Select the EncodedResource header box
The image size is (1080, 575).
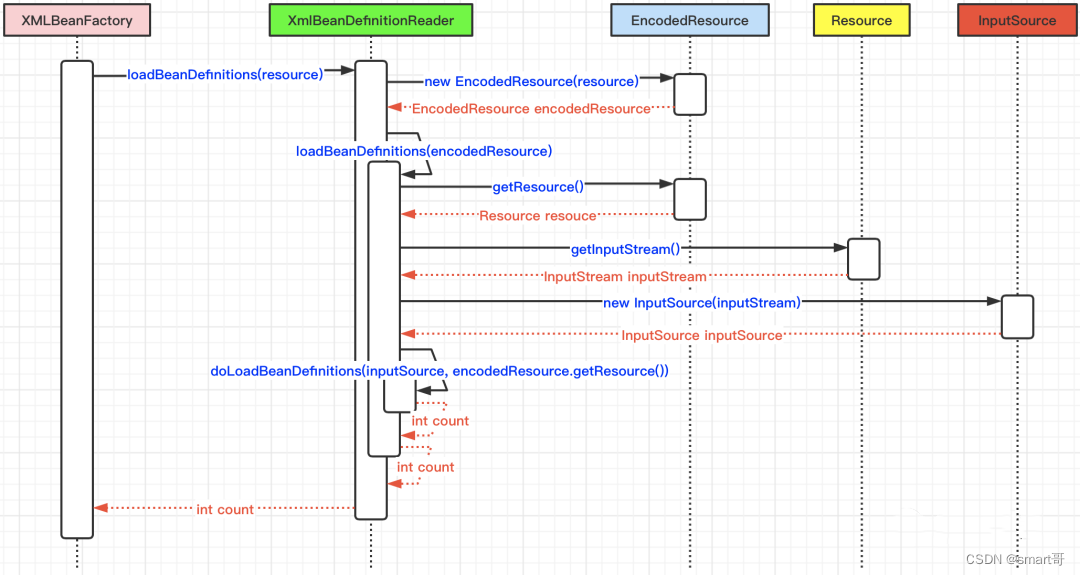click(x=689, y=20)
